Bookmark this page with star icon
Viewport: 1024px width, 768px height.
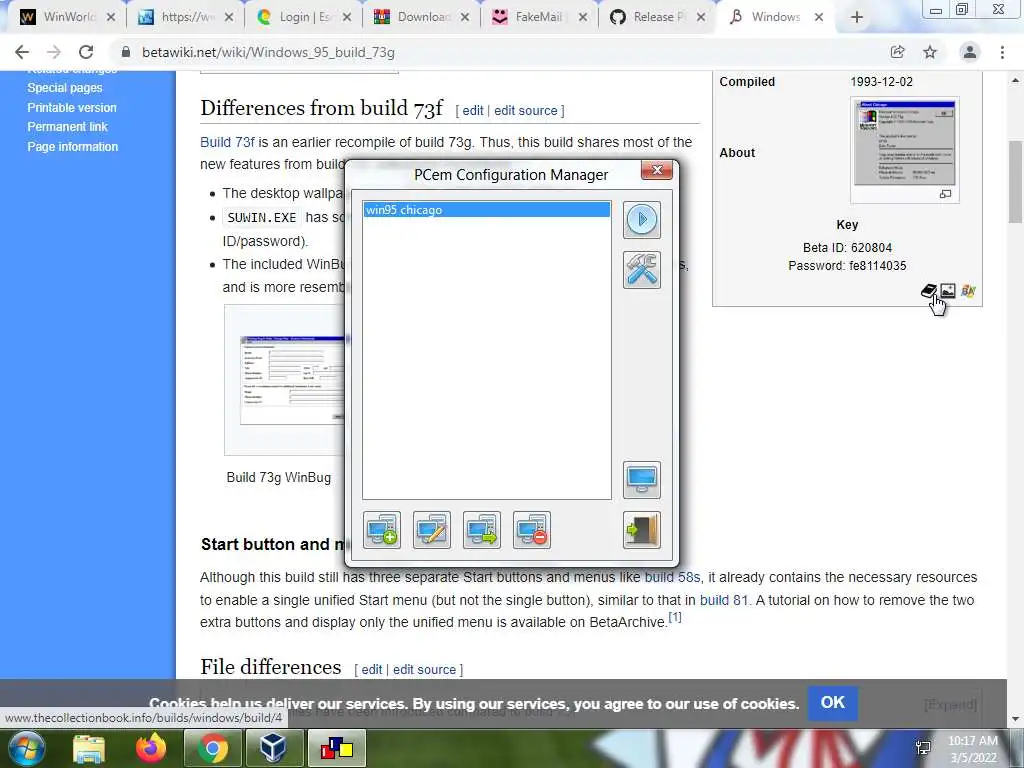tap(930, 52)
